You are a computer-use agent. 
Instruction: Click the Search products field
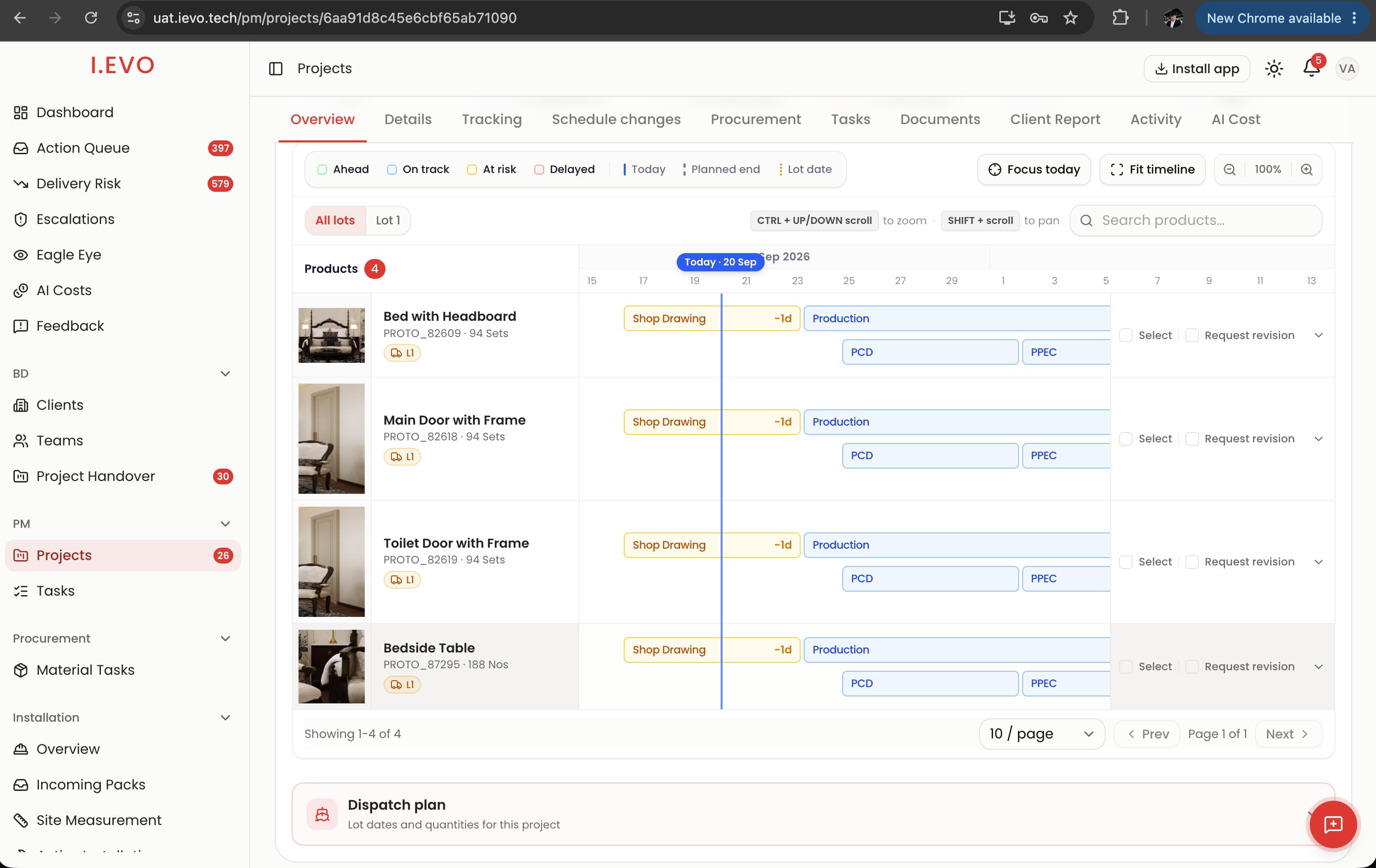(1196, 220)
